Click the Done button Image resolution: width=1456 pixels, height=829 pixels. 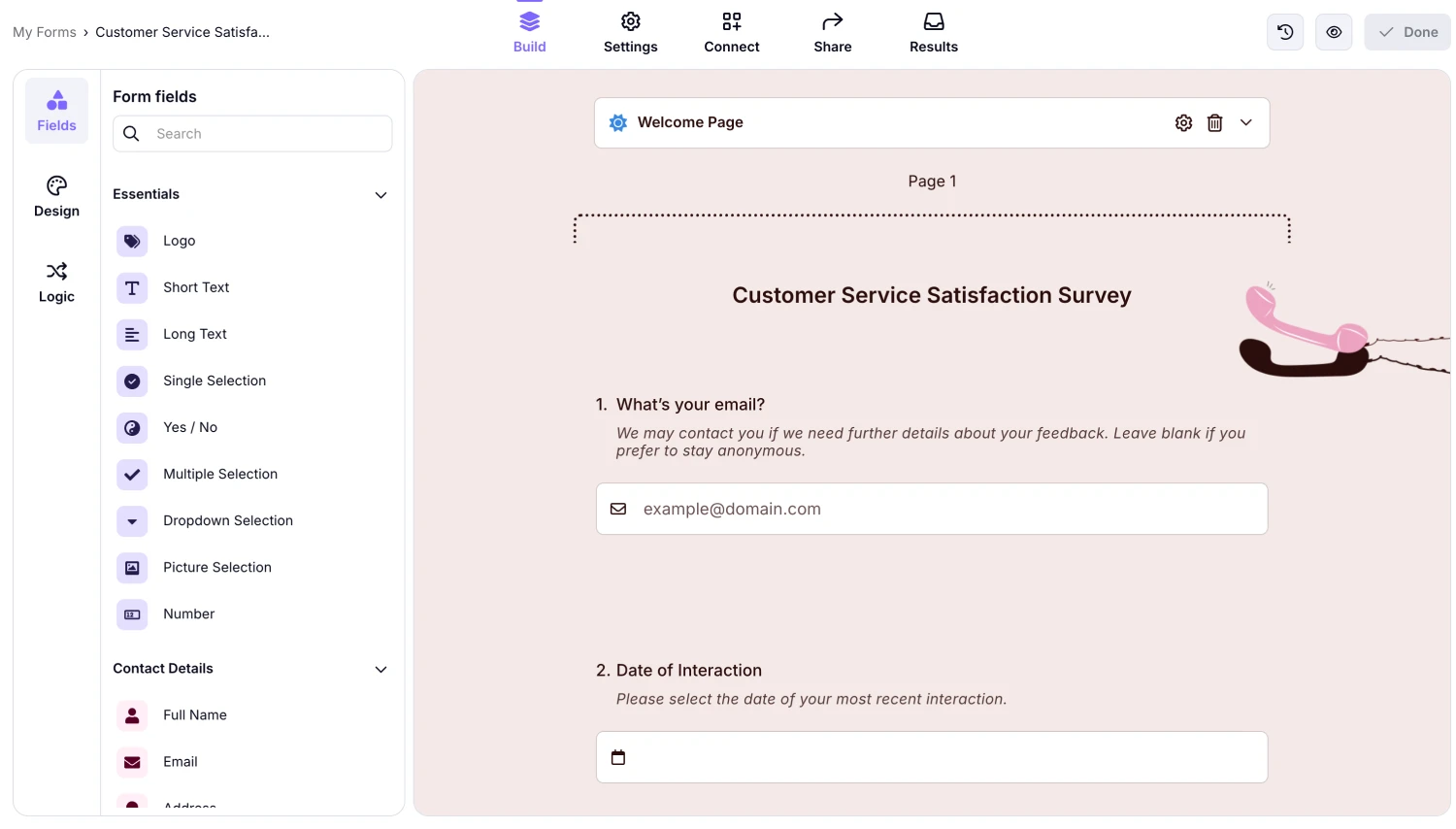[x=1406, y=31]
